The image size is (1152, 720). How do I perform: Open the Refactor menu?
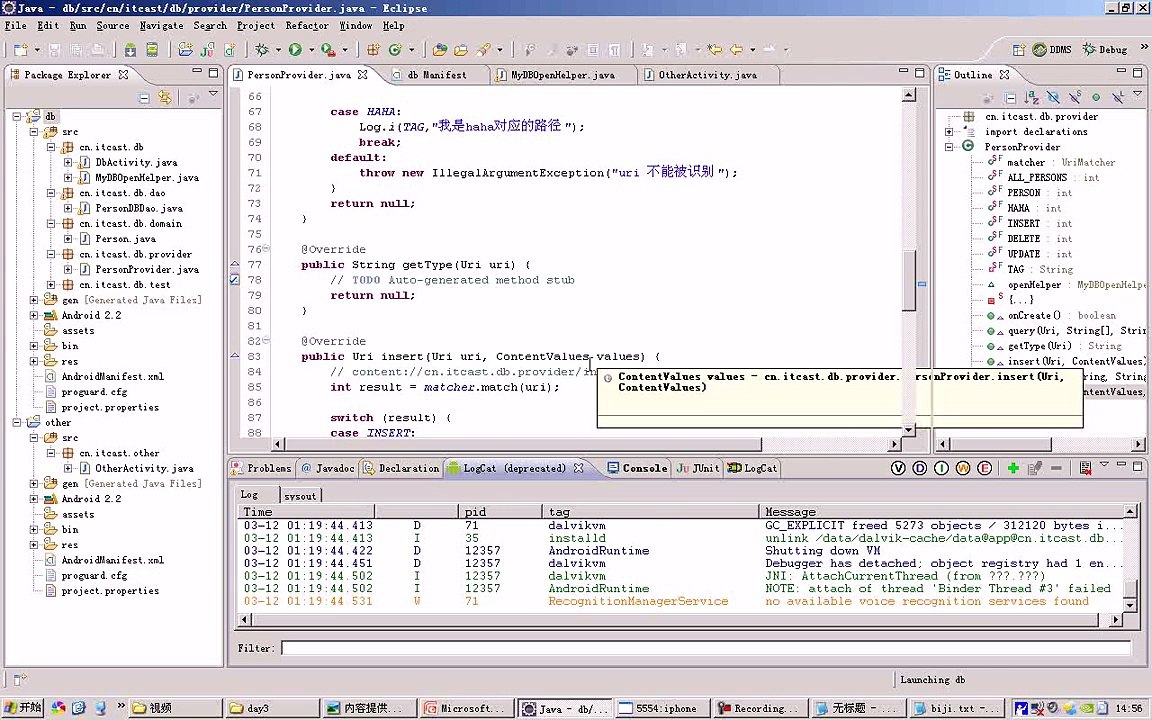306,25
